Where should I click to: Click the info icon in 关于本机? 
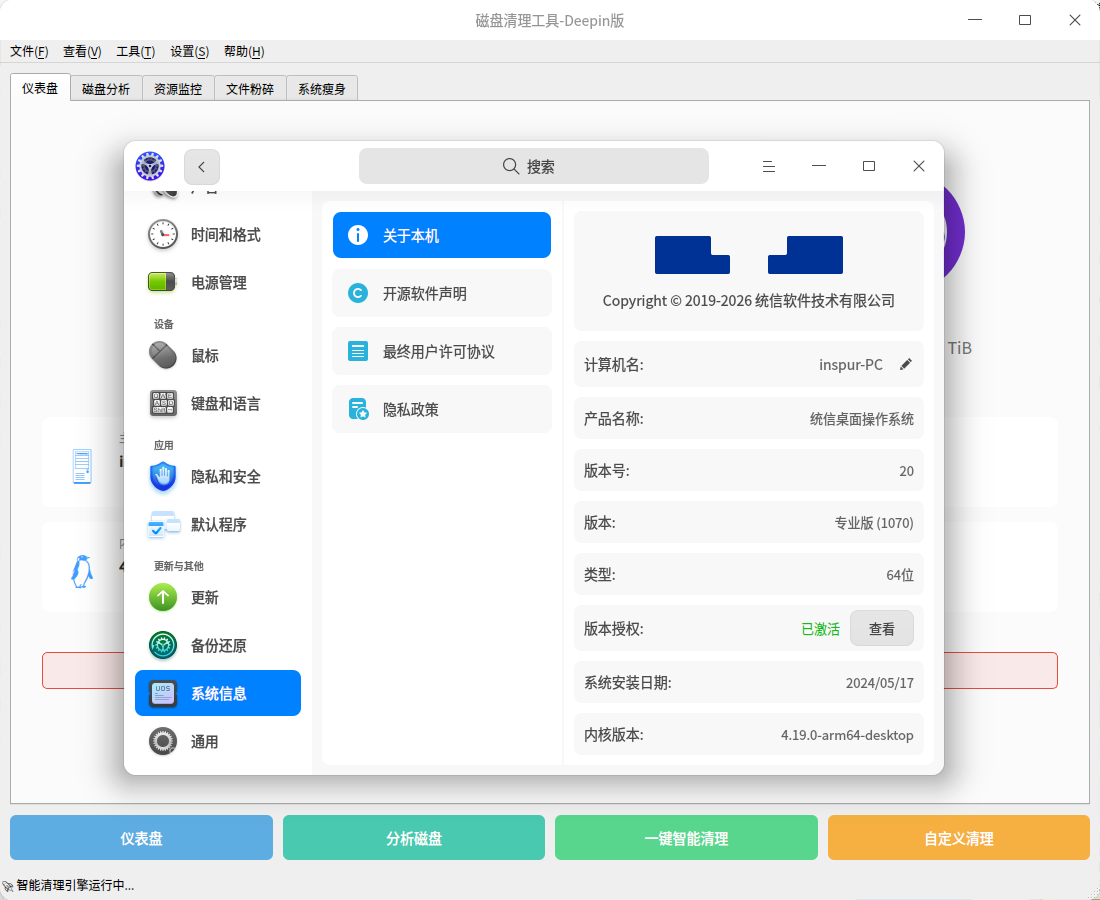point(358,235)
